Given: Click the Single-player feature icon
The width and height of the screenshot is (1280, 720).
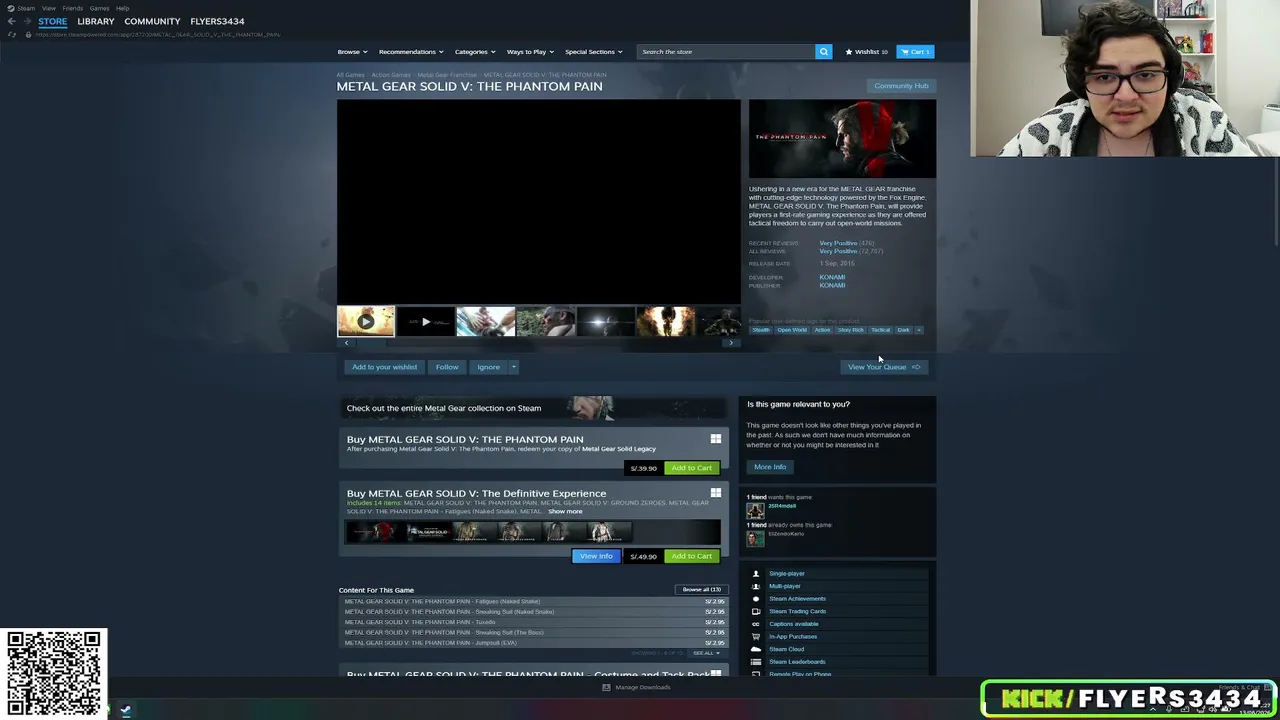Looking at the screenshot, I should (x=756, y=574).
